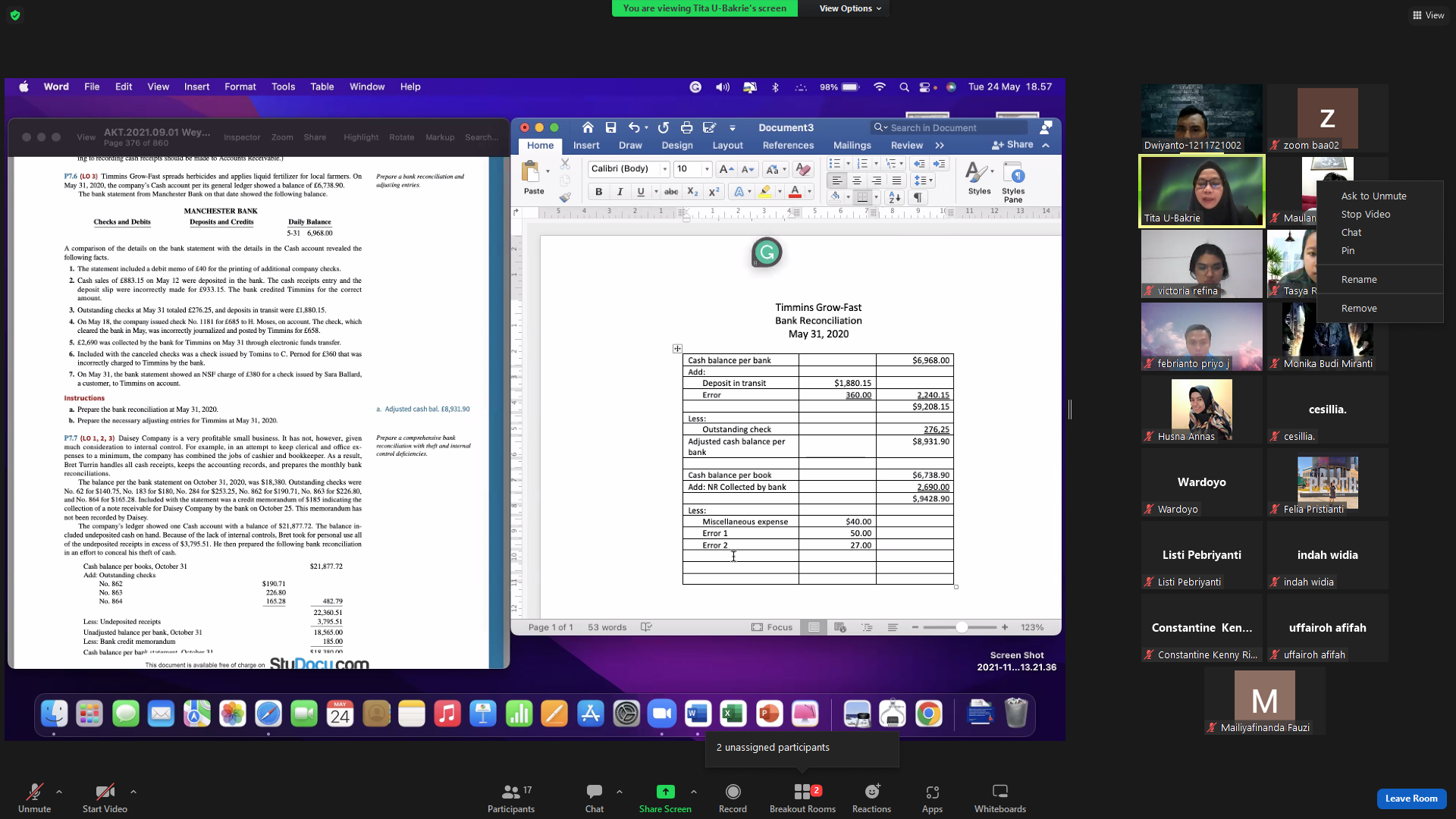The width and height of the screenshot is (1456, 819).
Task: Open Finder from the Dock
Action: (54, 714)
